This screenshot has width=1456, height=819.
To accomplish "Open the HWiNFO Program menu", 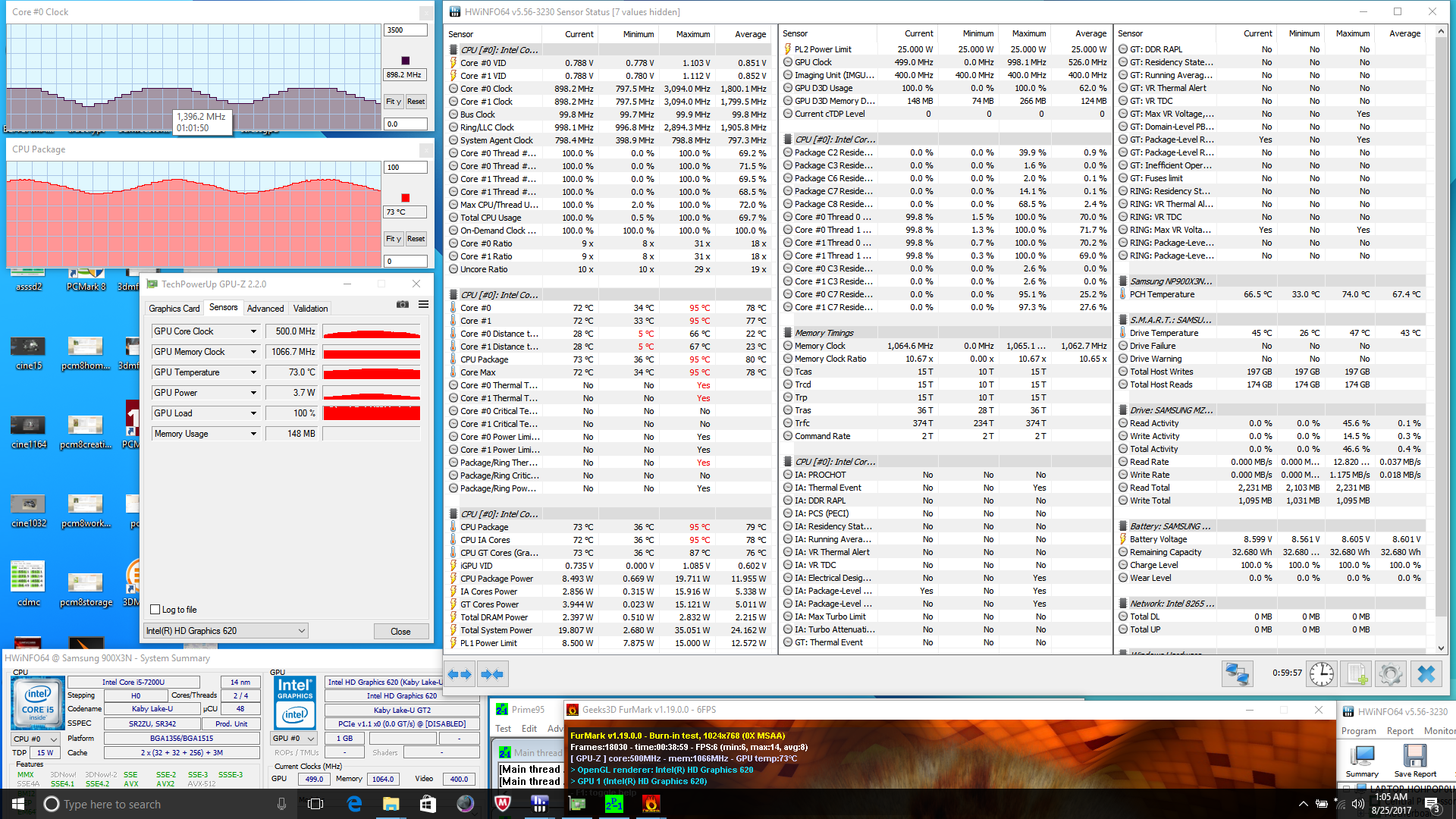I will point(1358,731).
